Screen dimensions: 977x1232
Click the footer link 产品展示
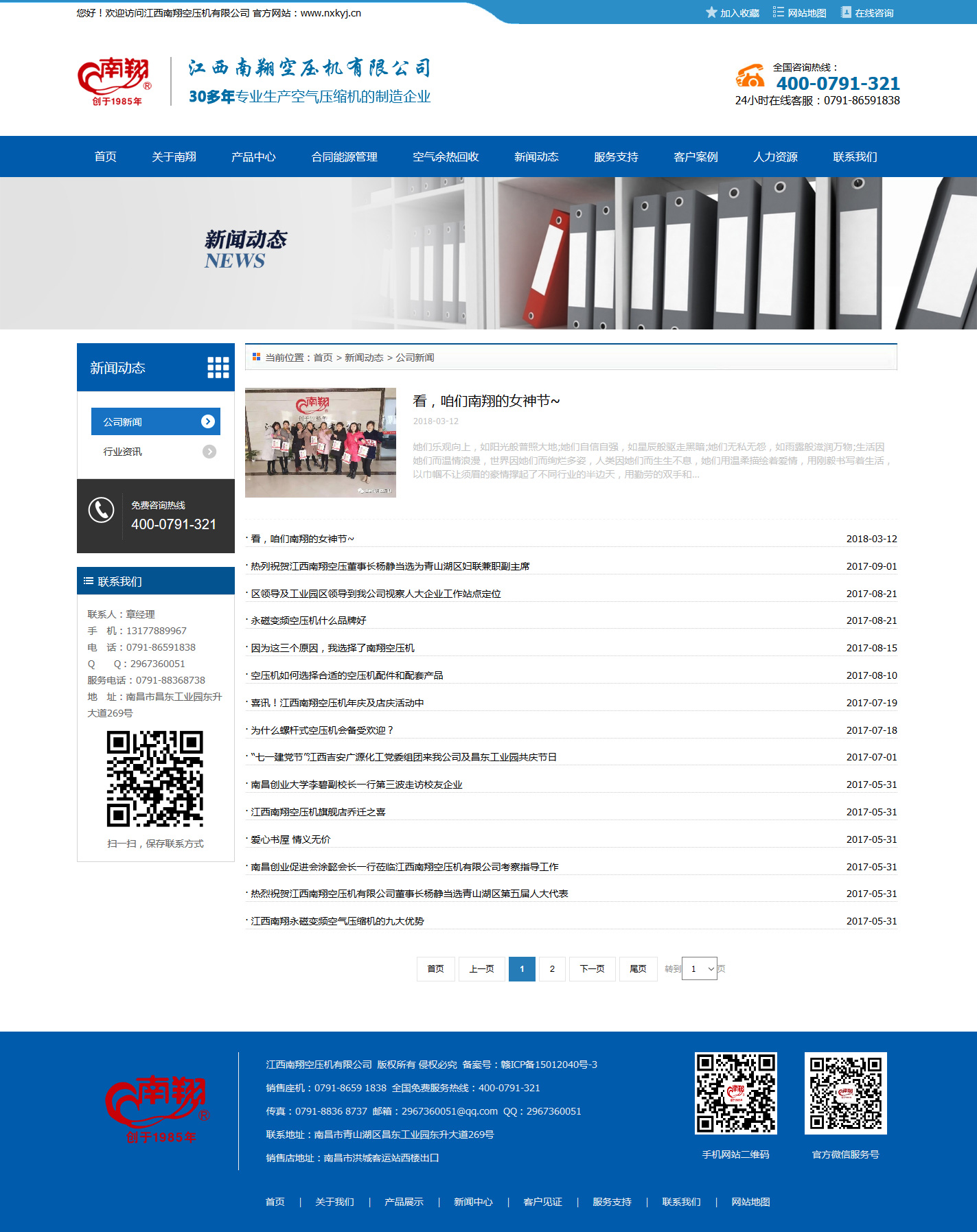coord(404,1202)
